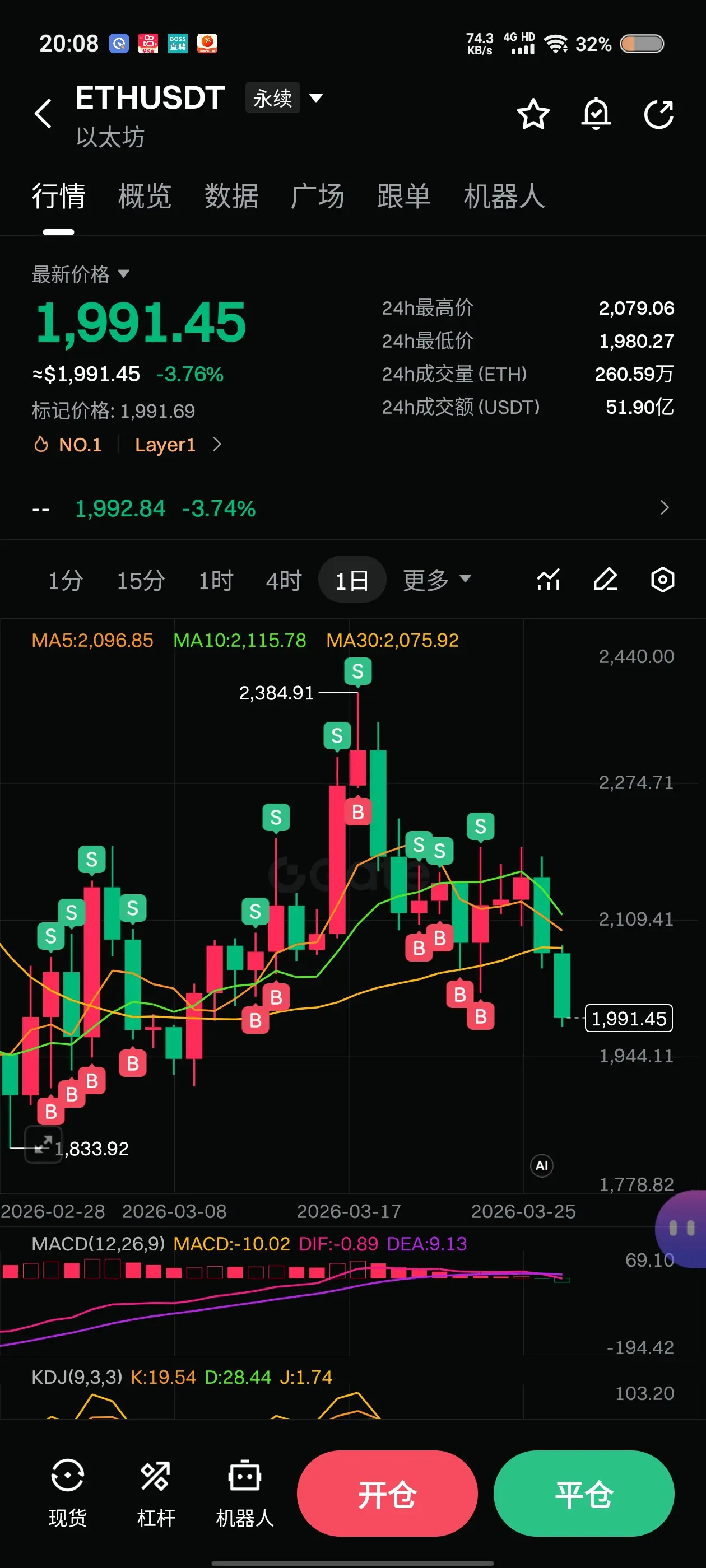This screenshot has width=706, height=1568.
Task: Tap the current price tag 1,991.45 on chart
Action: 629,1018
